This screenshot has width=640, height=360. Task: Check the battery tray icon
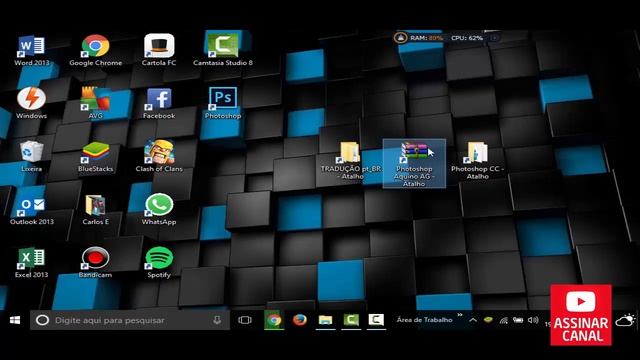pos(518,320)
